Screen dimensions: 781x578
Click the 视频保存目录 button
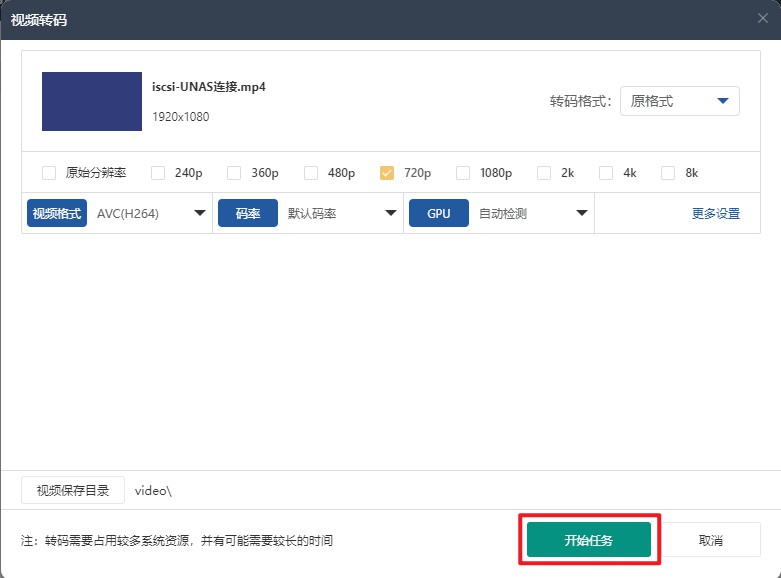click(73, 490)
